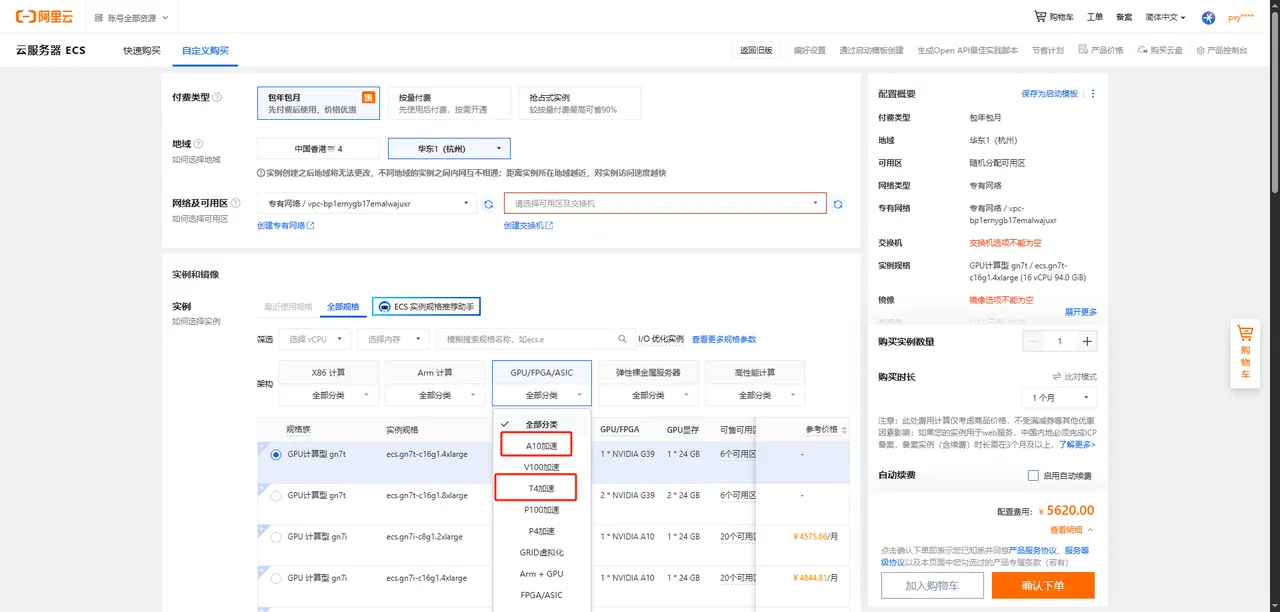Toggle the 比对模式 comparison mode

coord(1075,377)
